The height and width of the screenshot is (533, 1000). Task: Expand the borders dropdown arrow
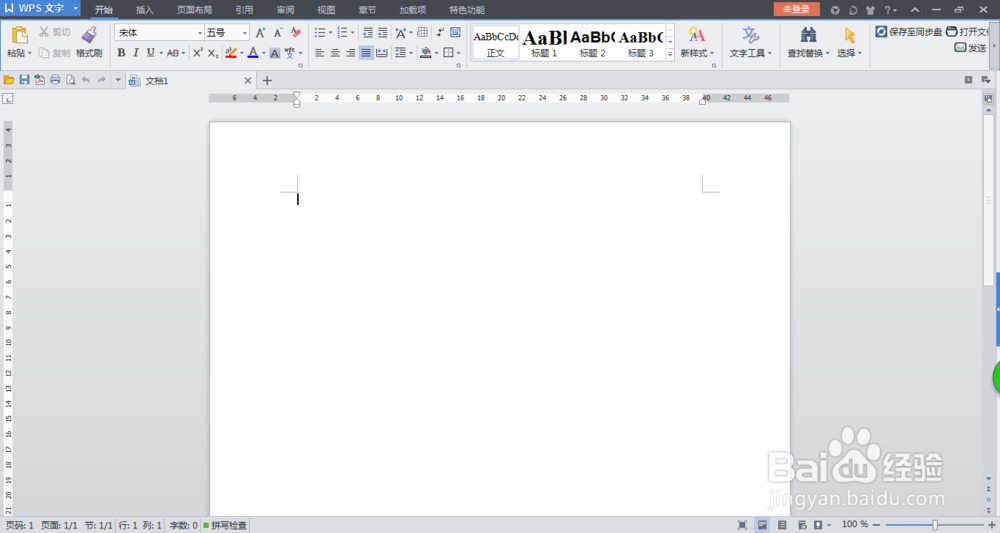pyautogui.click(x=459, y=53)
